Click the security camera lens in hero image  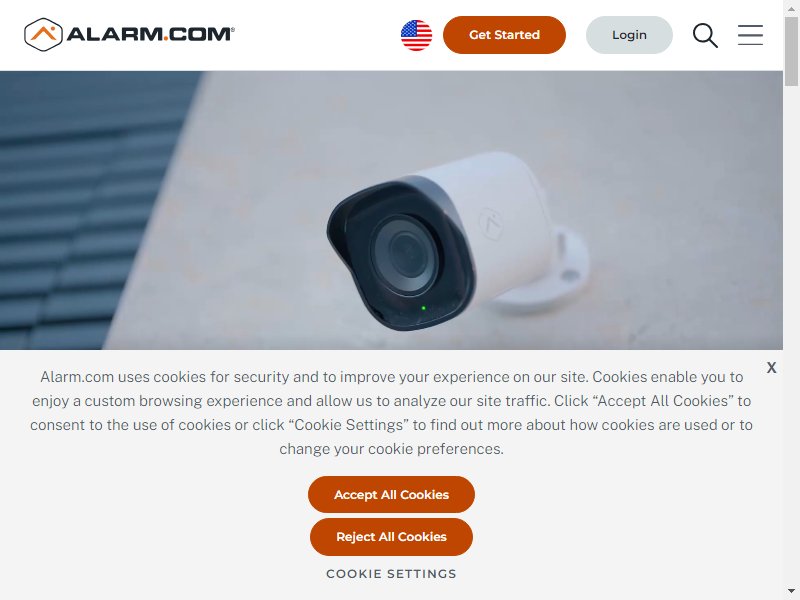tap(405, 254)
